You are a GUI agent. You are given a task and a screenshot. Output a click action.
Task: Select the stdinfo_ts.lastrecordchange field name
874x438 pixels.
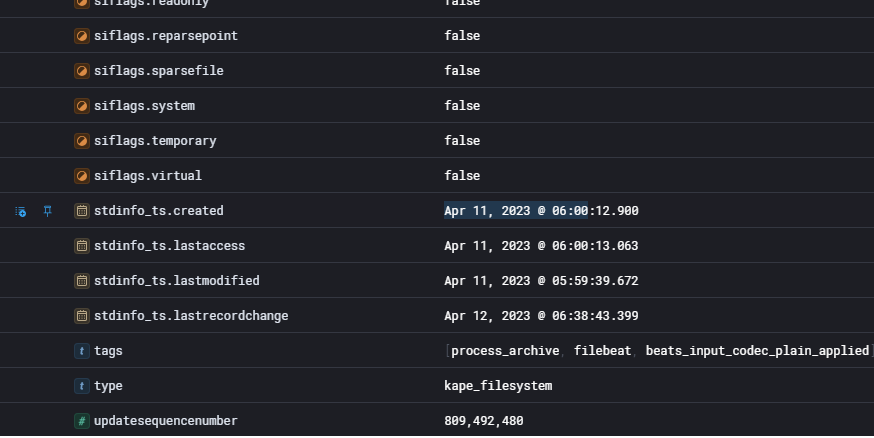[x=191, y=316]
